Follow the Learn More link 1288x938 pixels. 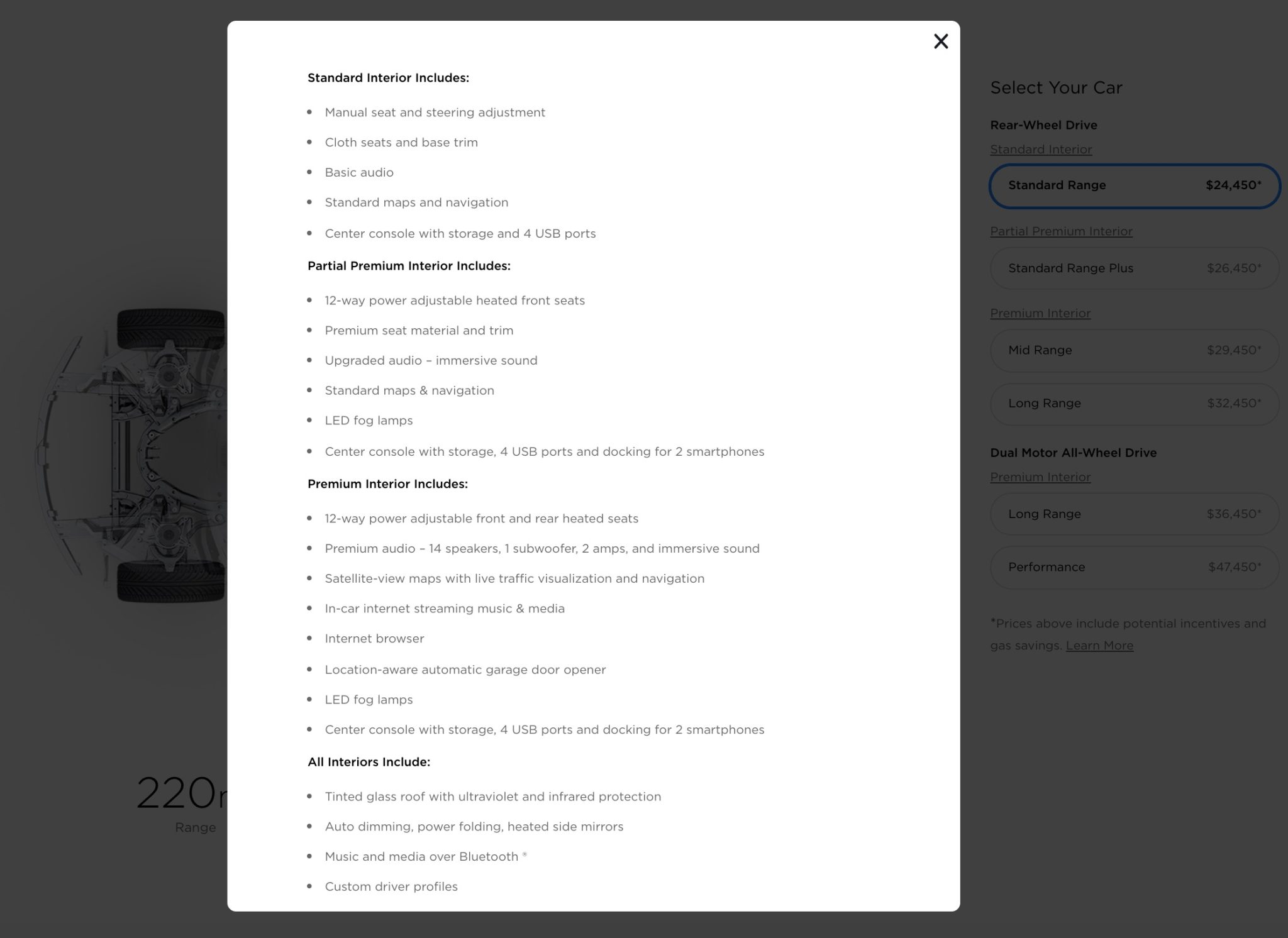click(x=1099, y=646)
